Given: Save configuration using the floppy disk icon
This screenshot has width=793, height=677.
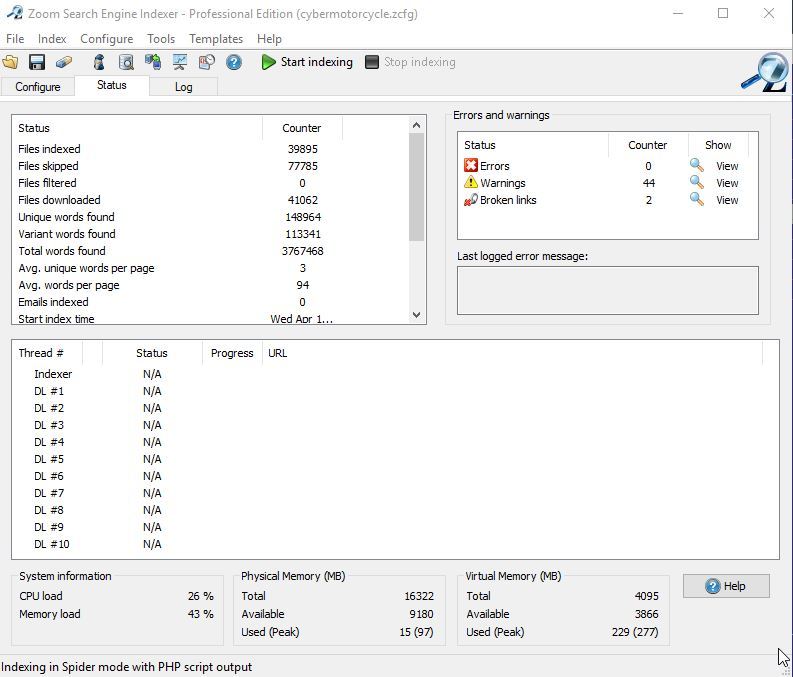Looking at the screenshot, I should point(37,62).
